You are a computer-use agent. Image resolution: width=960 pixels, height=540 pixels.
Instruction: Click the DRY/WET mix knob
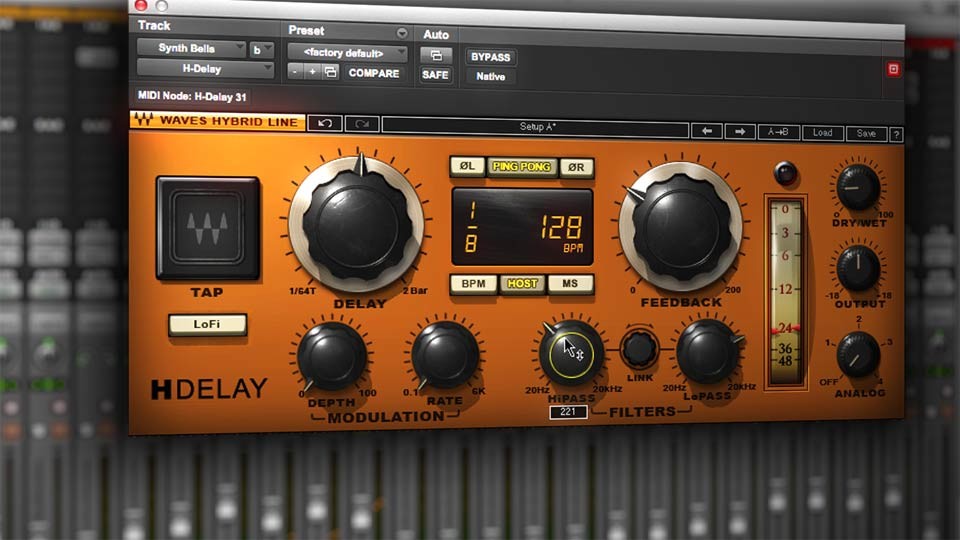click(x=858, y=188)
